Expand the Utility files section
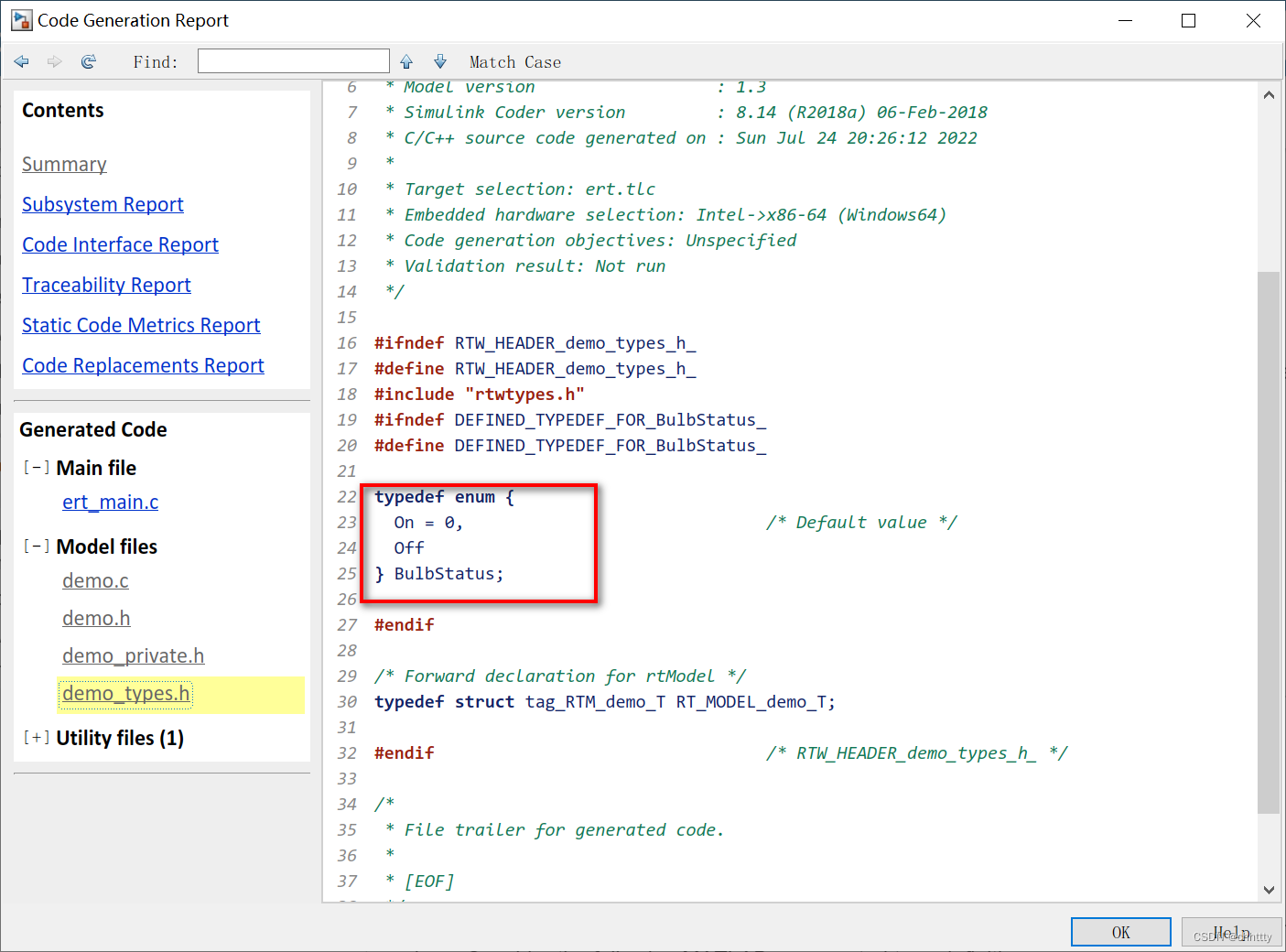The height and width of the screenshot is (952, 1286). 37,738
